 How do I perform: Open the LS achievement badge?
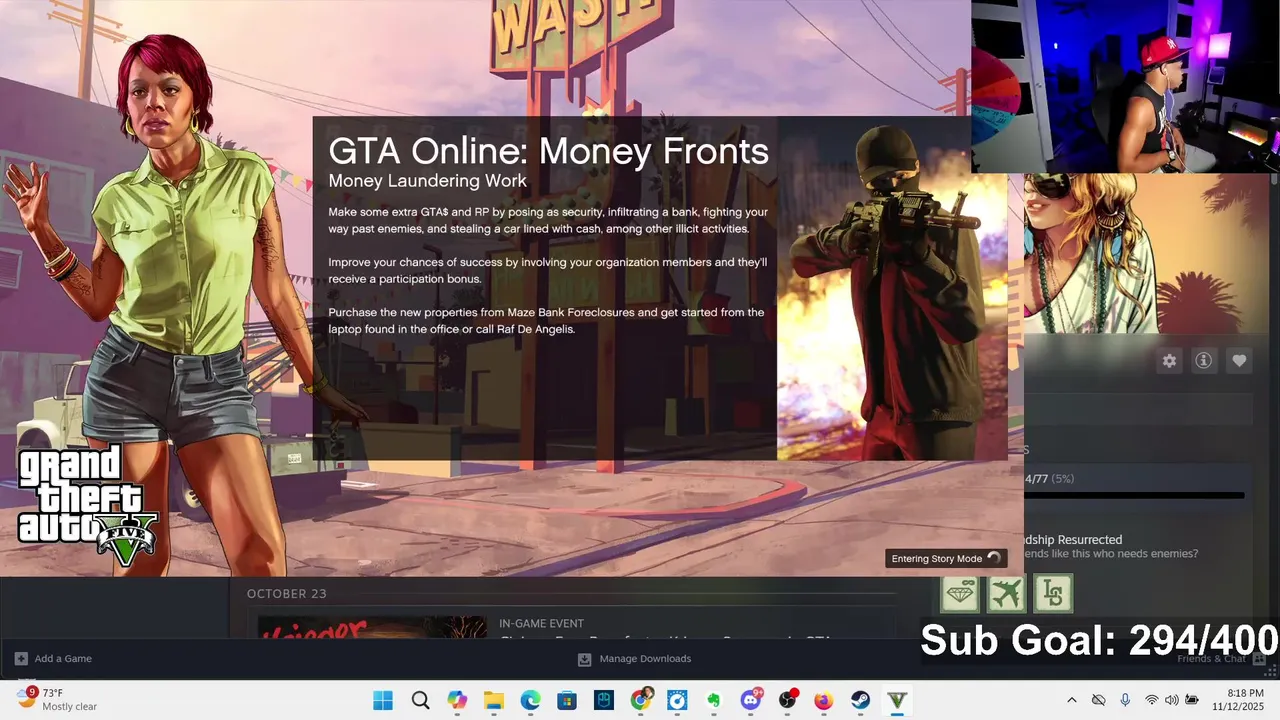(x=1053, y=593)
